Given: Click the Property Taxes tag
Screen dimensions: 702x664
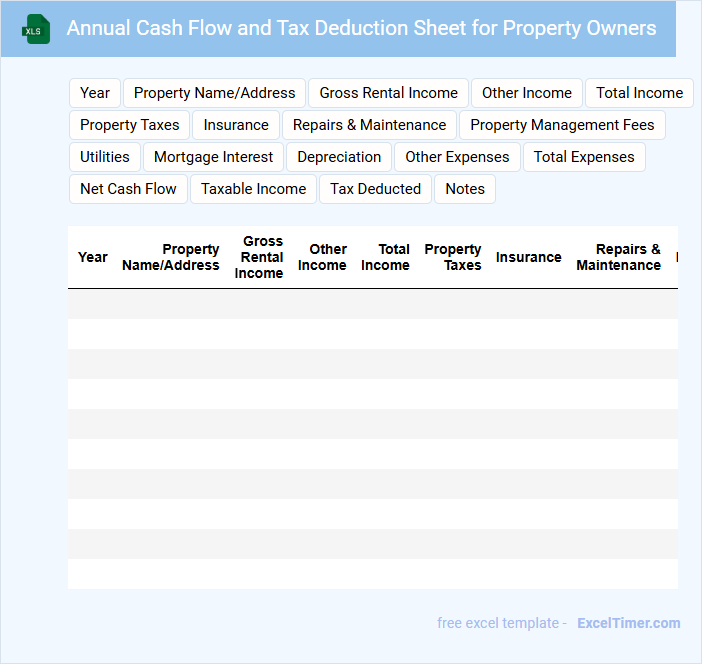Looking at the screenshot, I should [x=130, y=125].
